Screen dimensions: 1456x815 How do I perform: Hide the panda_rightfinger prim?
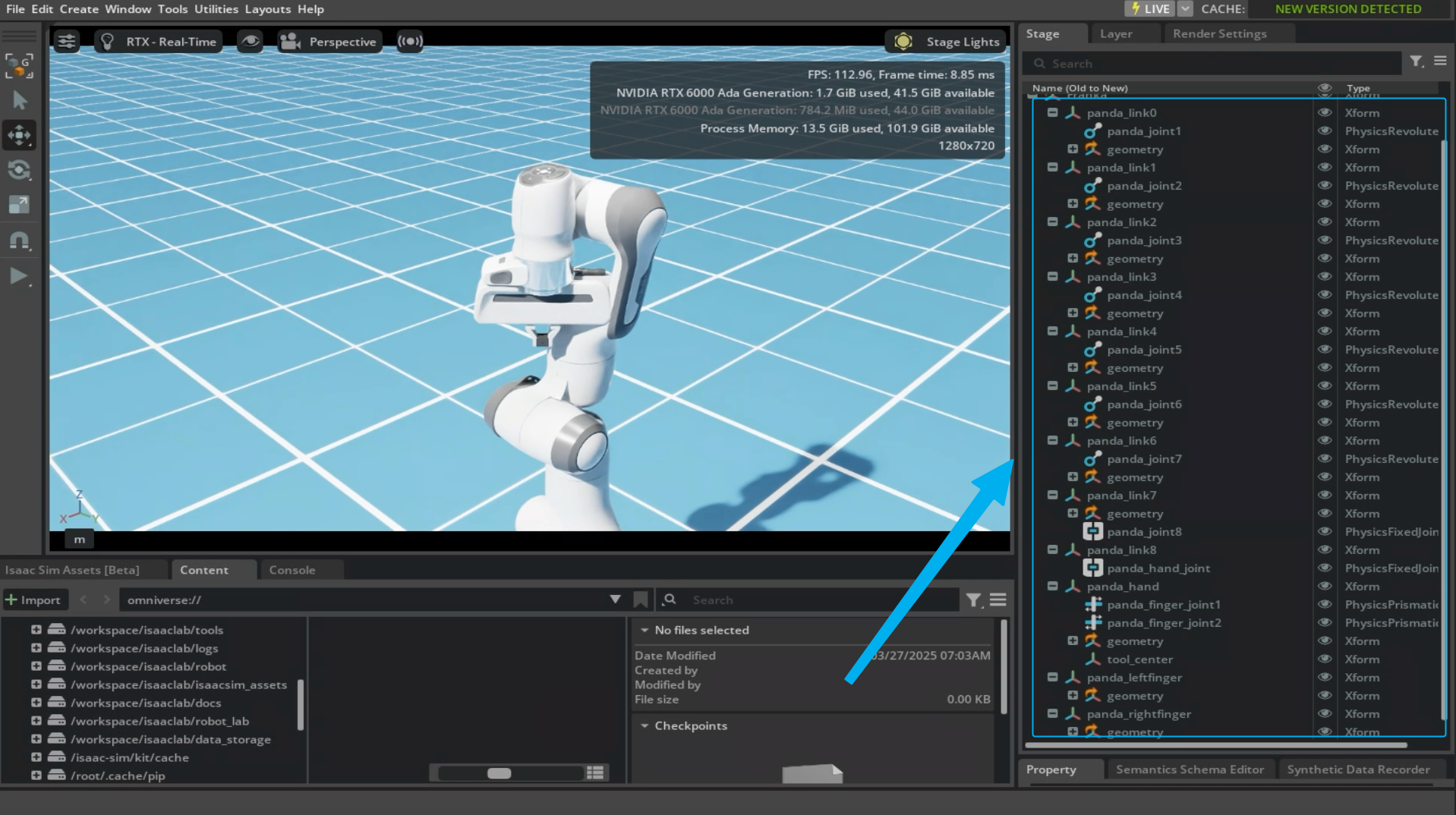1325,713
